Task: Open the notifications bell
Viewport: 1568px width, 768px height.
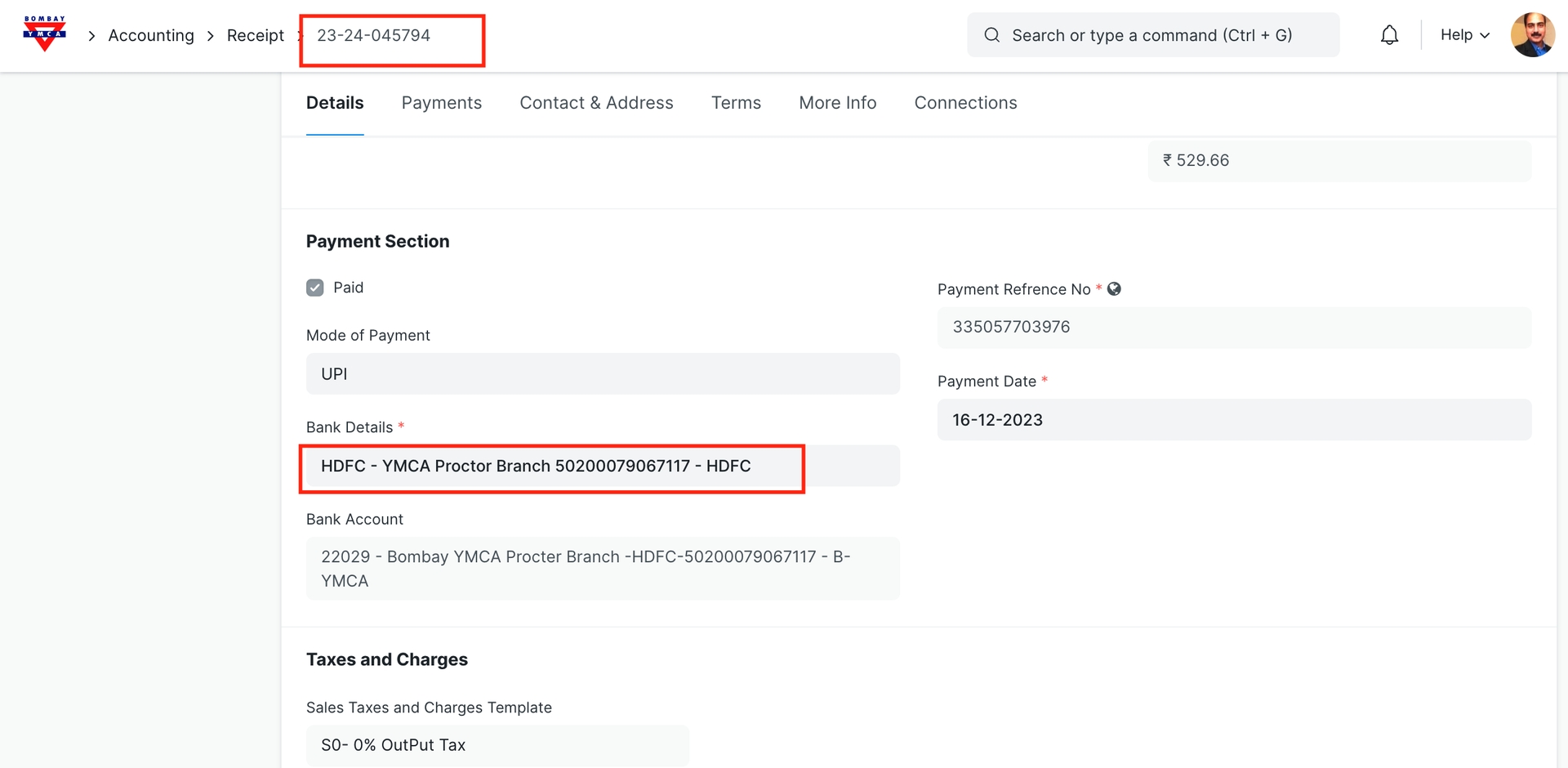Action: coord(1389,35)
